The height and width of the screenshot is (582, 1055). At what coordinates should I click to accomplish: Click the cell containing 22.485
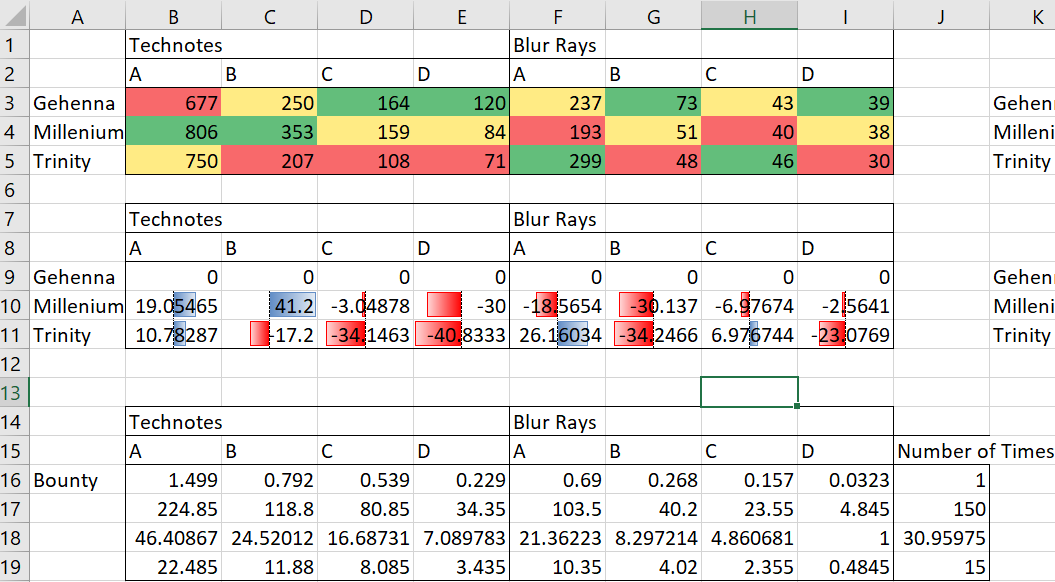pos(174,567)
